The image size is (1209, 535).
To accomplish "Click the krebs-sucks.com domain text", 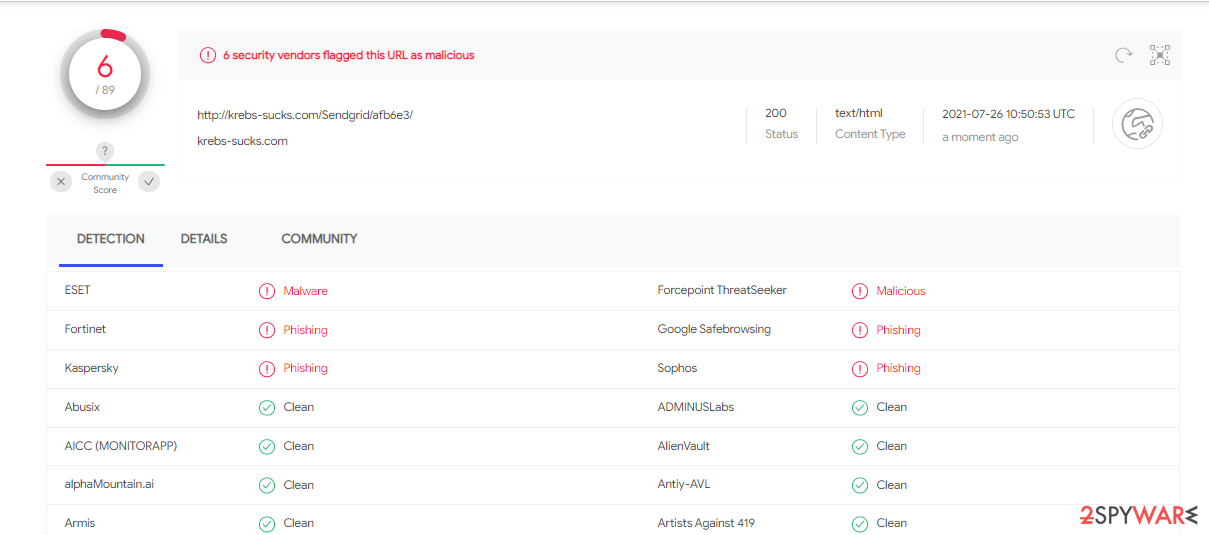I will (242, 141).
